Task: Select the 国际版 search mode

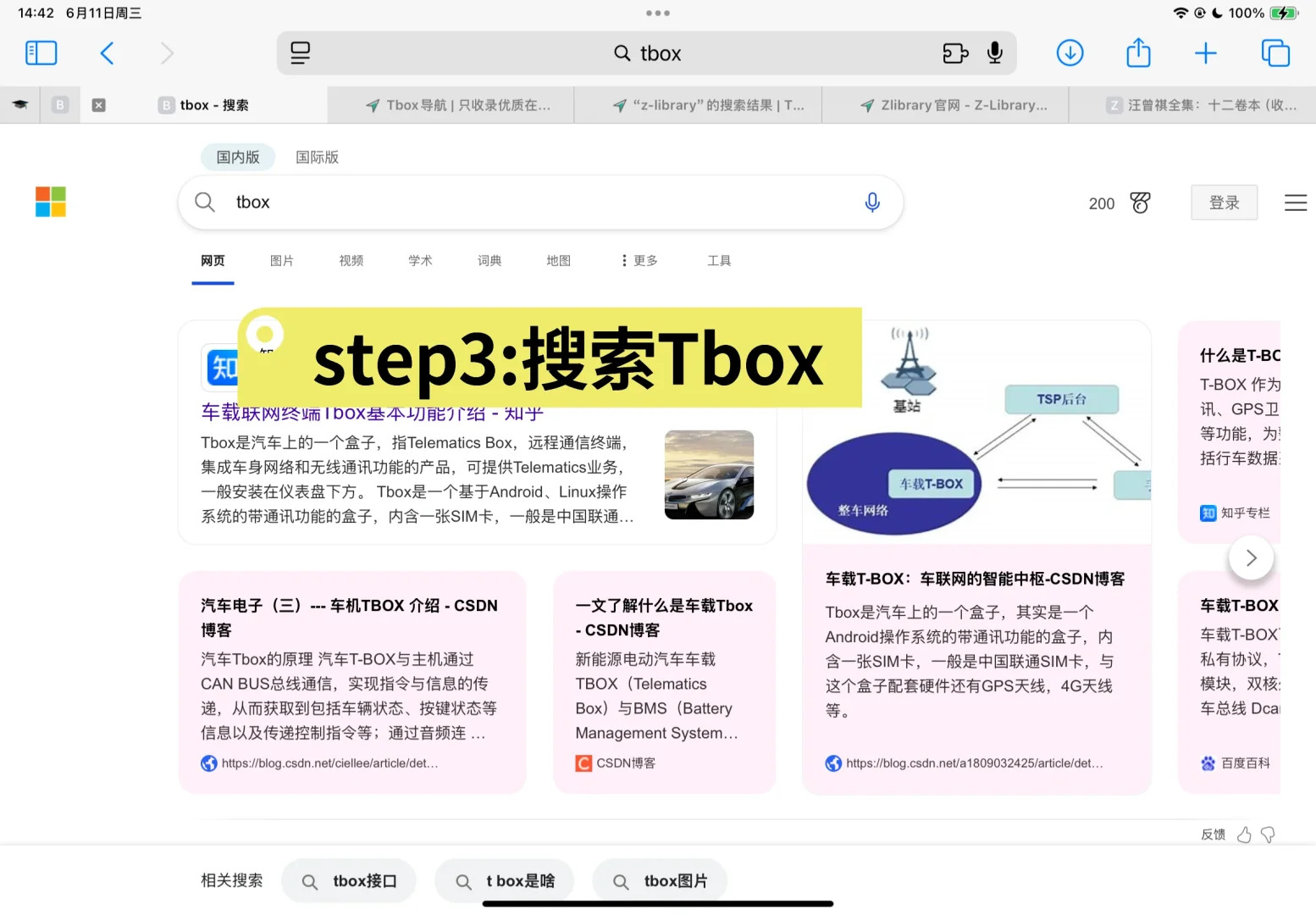Action: pyautogui.click(x=317, y=157)
